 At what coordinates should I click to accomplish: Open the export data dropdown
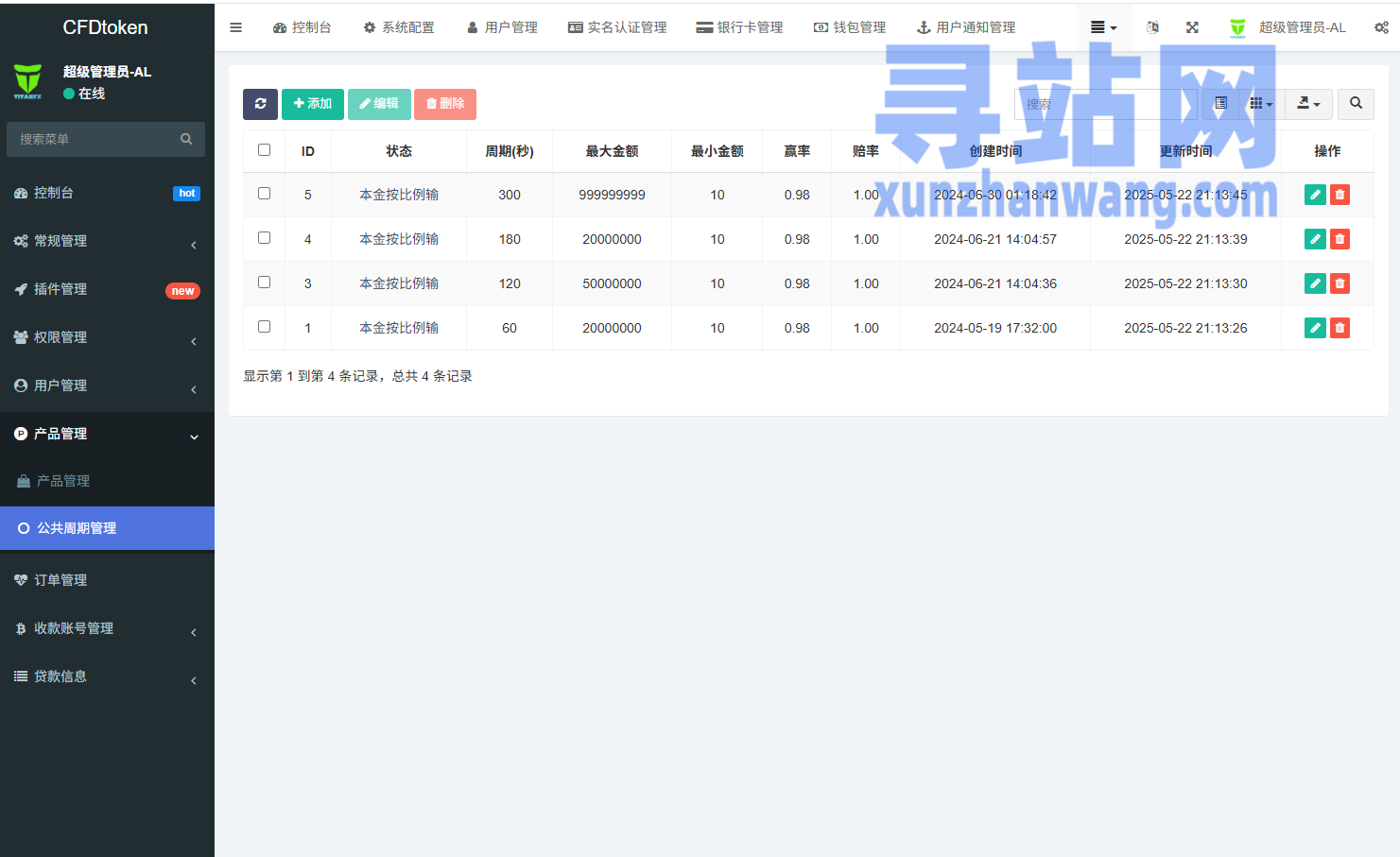(x=1308, y=104)
